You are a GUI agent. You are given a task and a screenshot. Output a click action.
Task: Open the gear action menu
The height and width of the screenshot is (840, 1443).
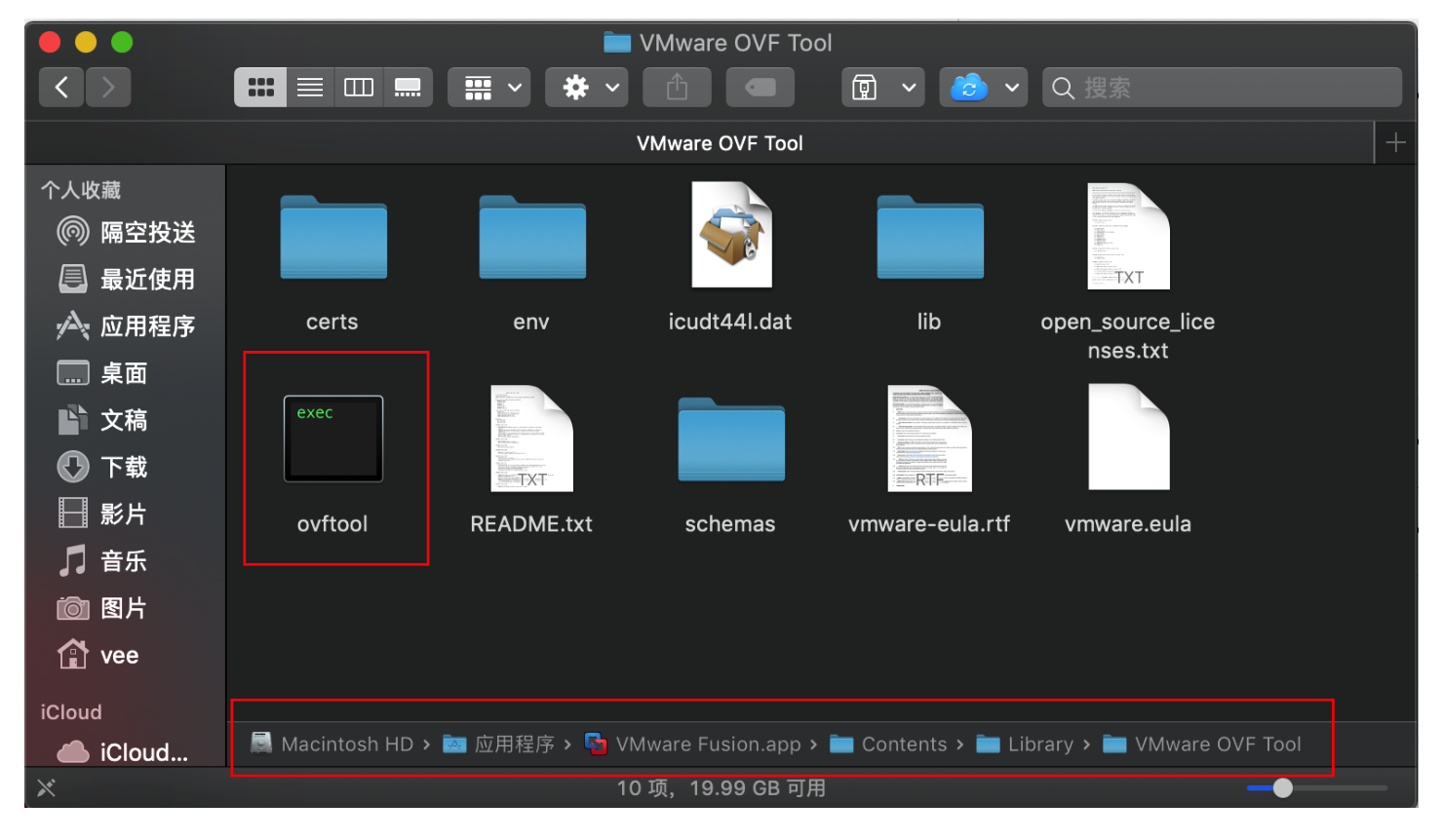click(587, 88)
